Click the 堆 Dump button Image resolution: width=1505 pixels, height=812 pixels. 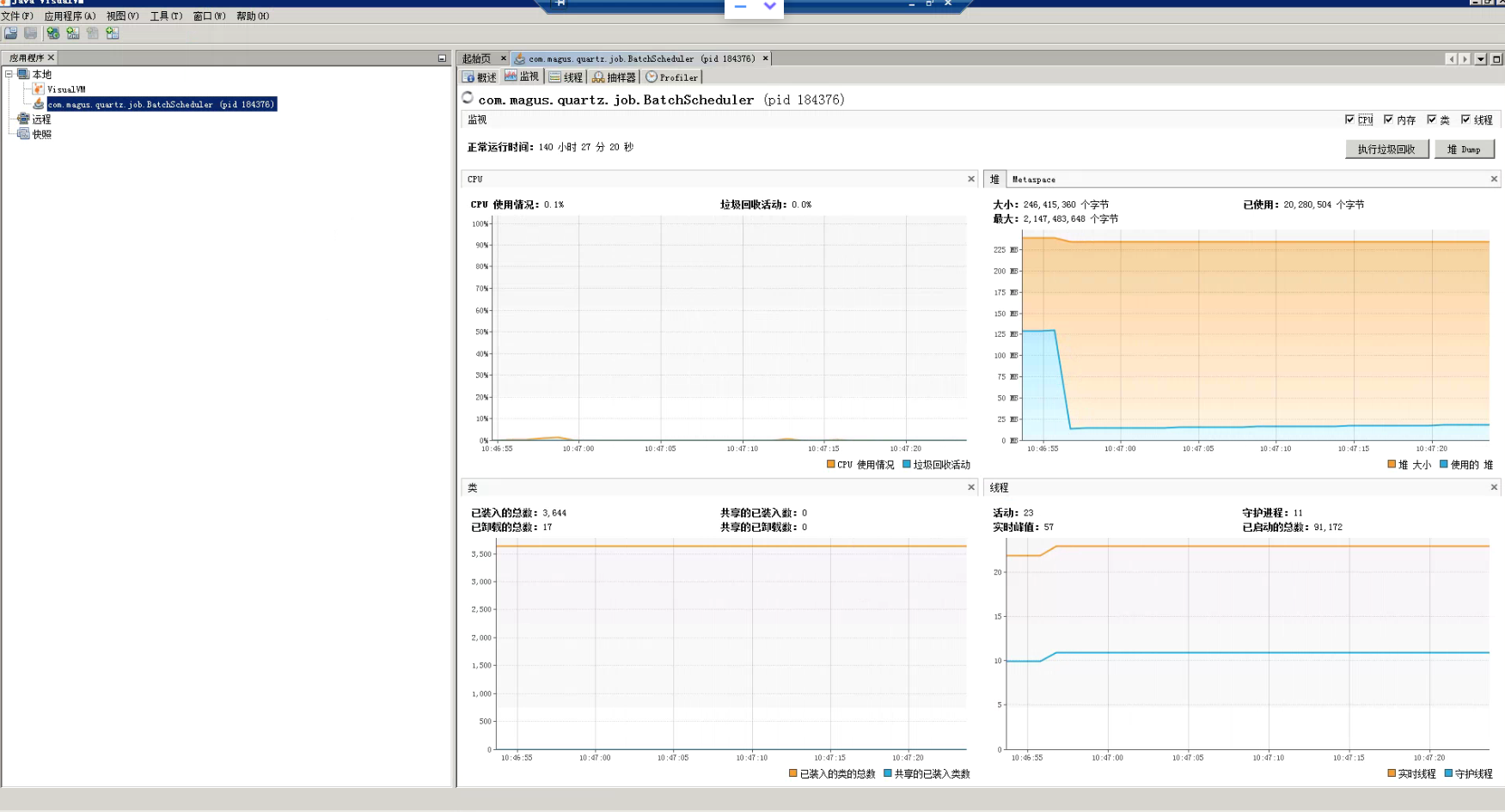coord(1464,150)
